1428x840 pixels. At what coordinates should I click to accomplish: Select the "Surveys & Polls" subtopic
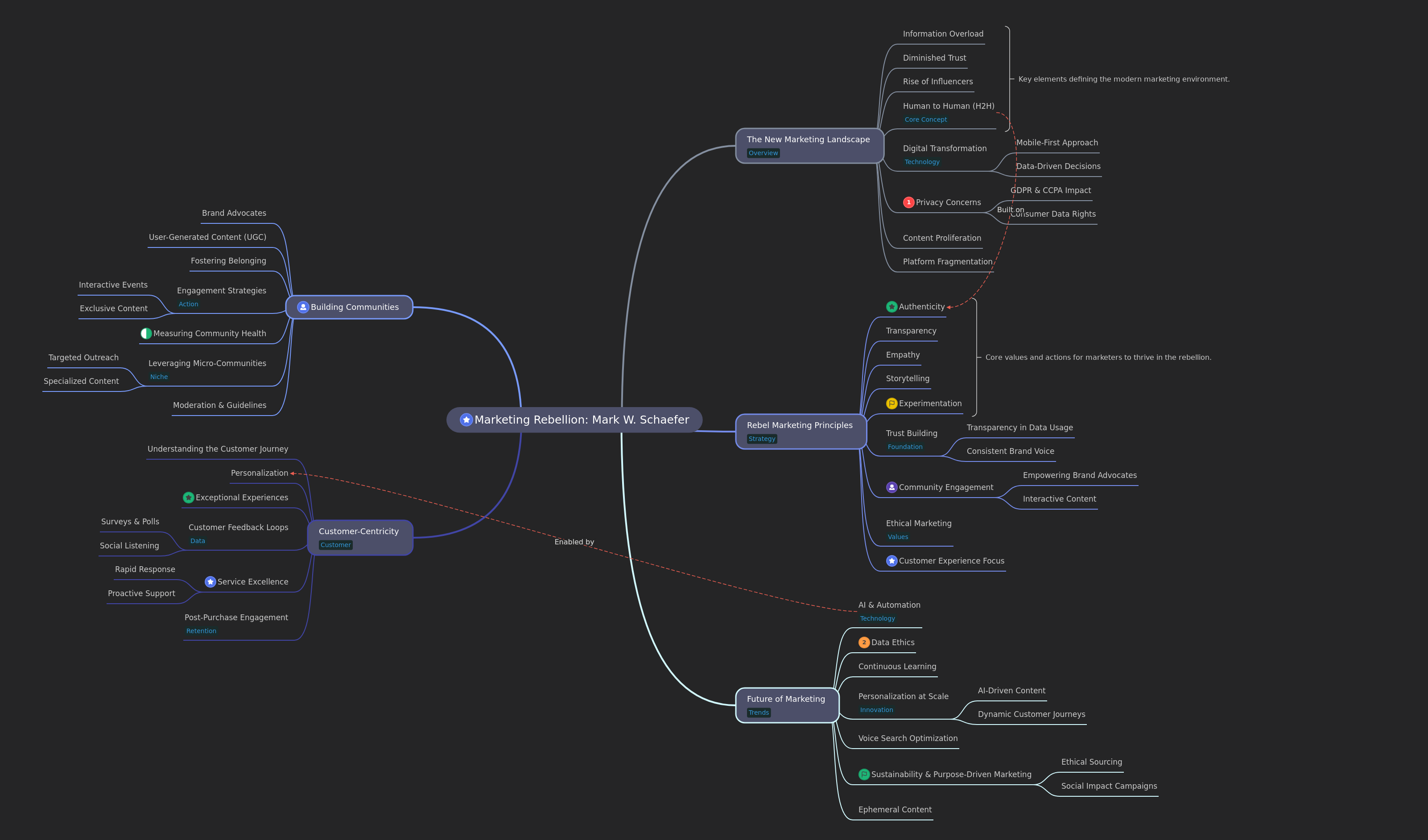tap(130, 522)
